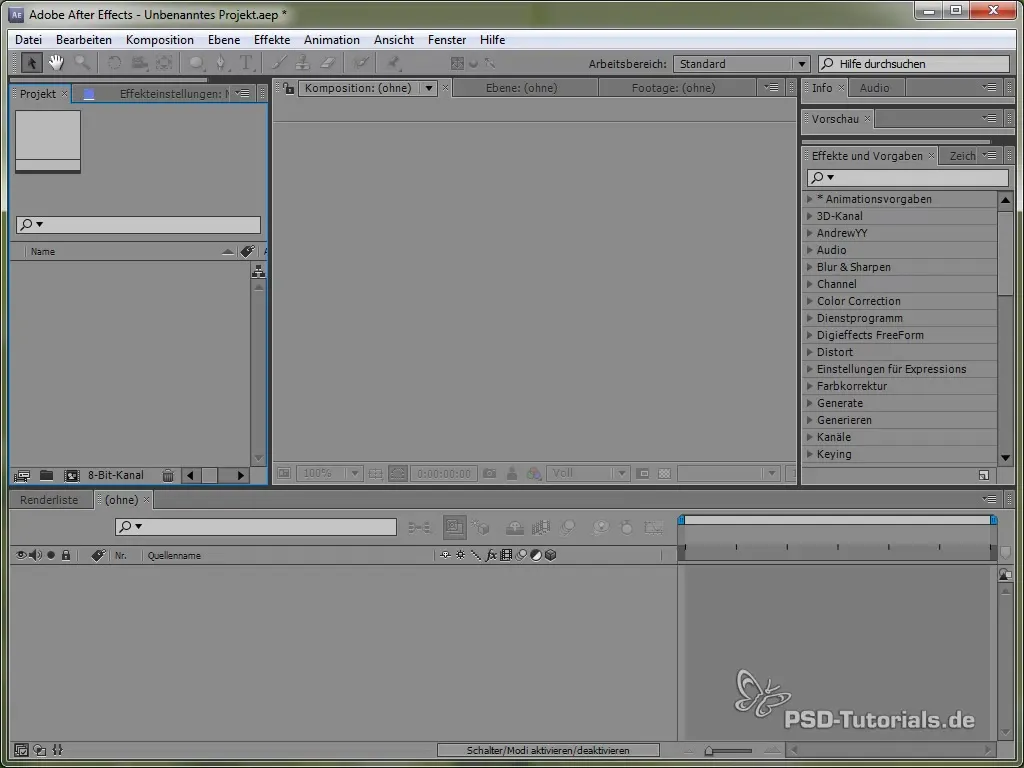Viewport: 1024px width, 768px height.
Task: Switch to the Ebene: (ohne) viewer tab
Action: [521, 88]
